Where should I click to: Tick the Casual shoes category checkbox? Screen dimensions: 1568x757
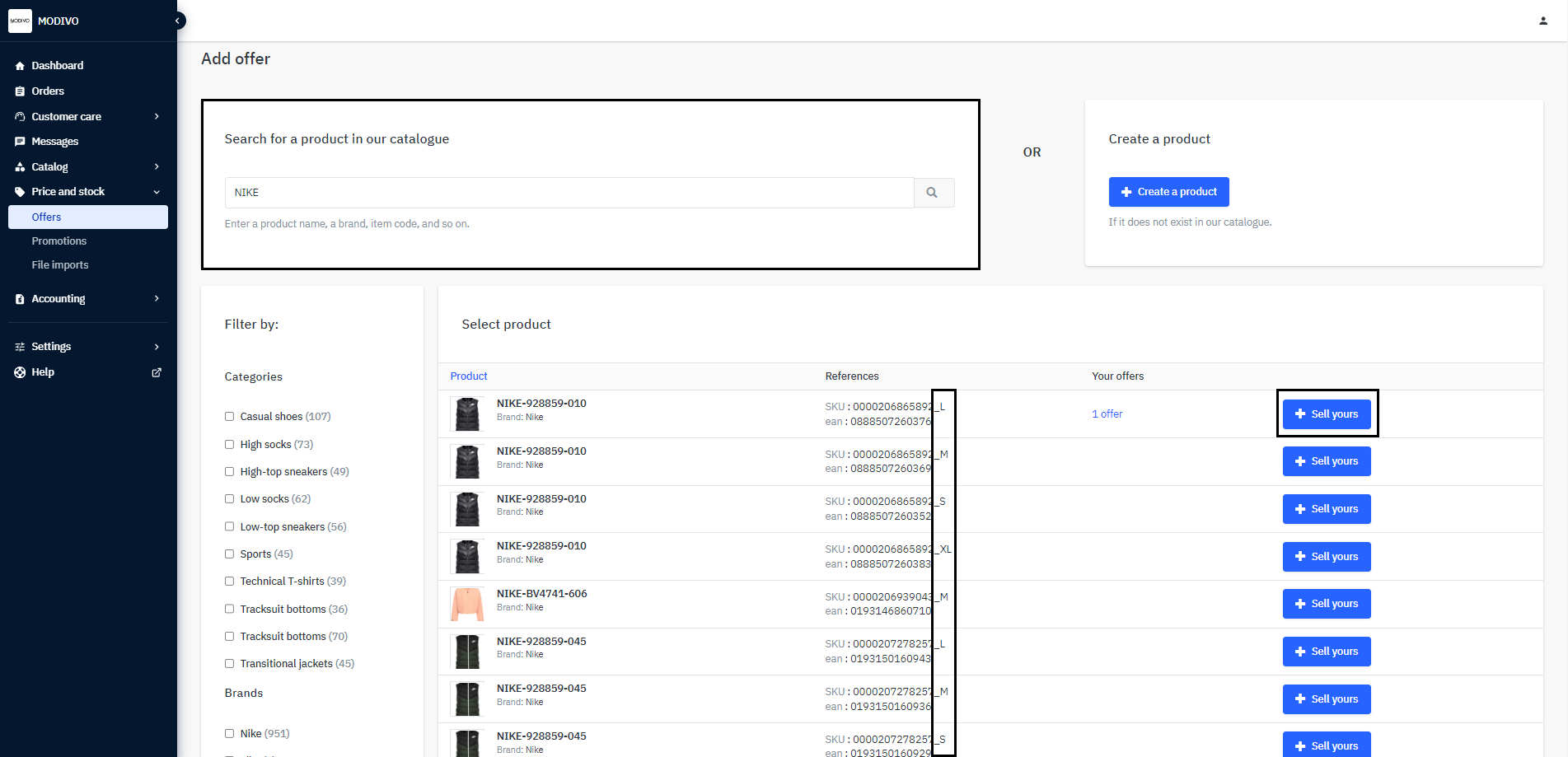230,417
